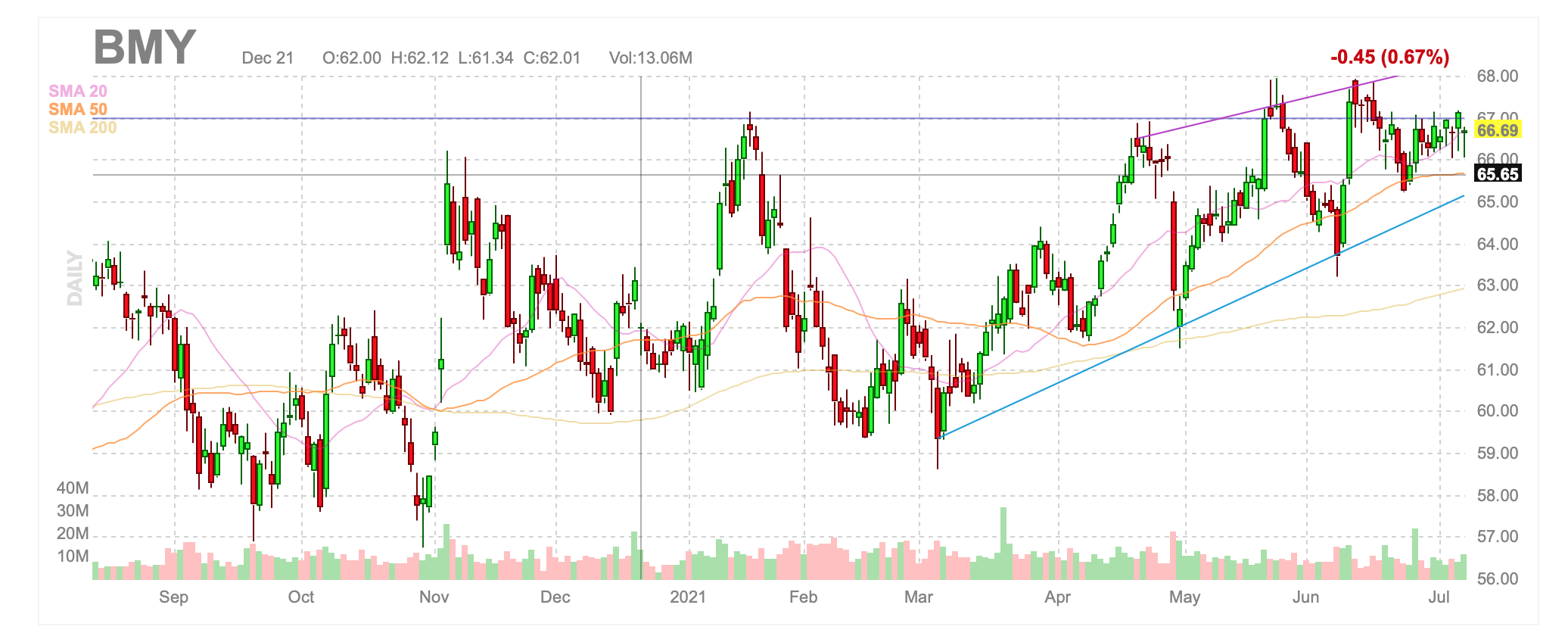Click the 64.00 price axis label
The width and height of the screenshot is (1568, 636).
pos(1498,244)
